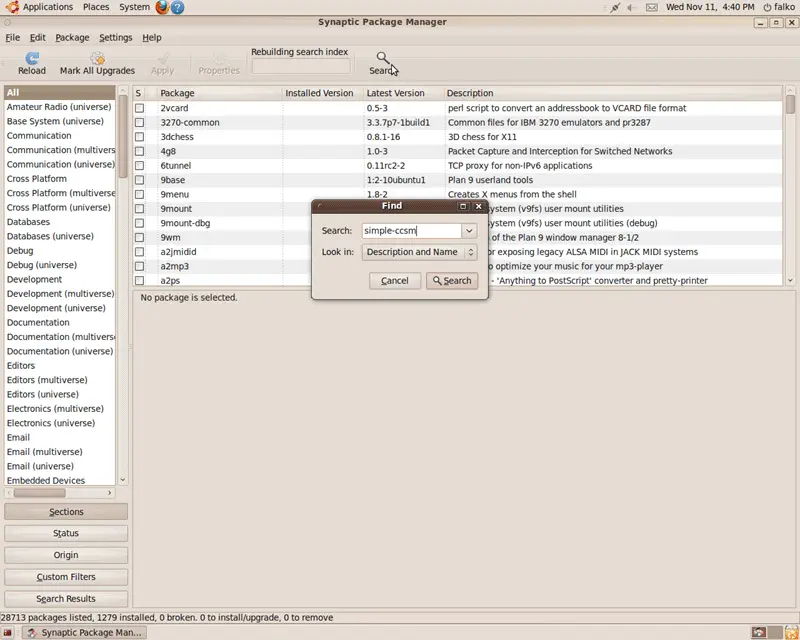Click the show desktop icon in bottom panel
The image size is (800, 640).
pyautogui.click(x=6, y=633)
